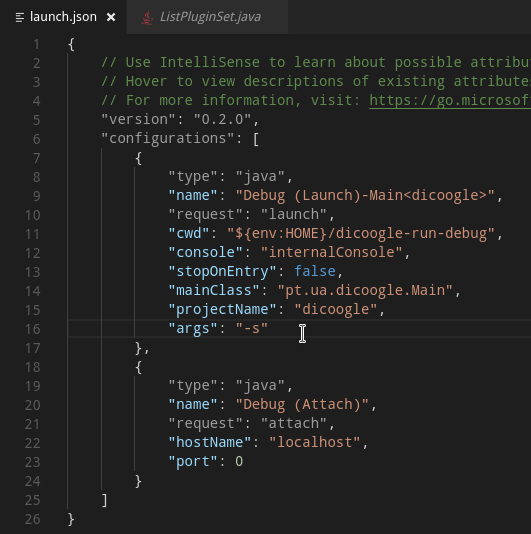The height and width of the screenshot is (534, 531).
Task: Open the ListPluginSet.java tab
Action: click(207, 17)
